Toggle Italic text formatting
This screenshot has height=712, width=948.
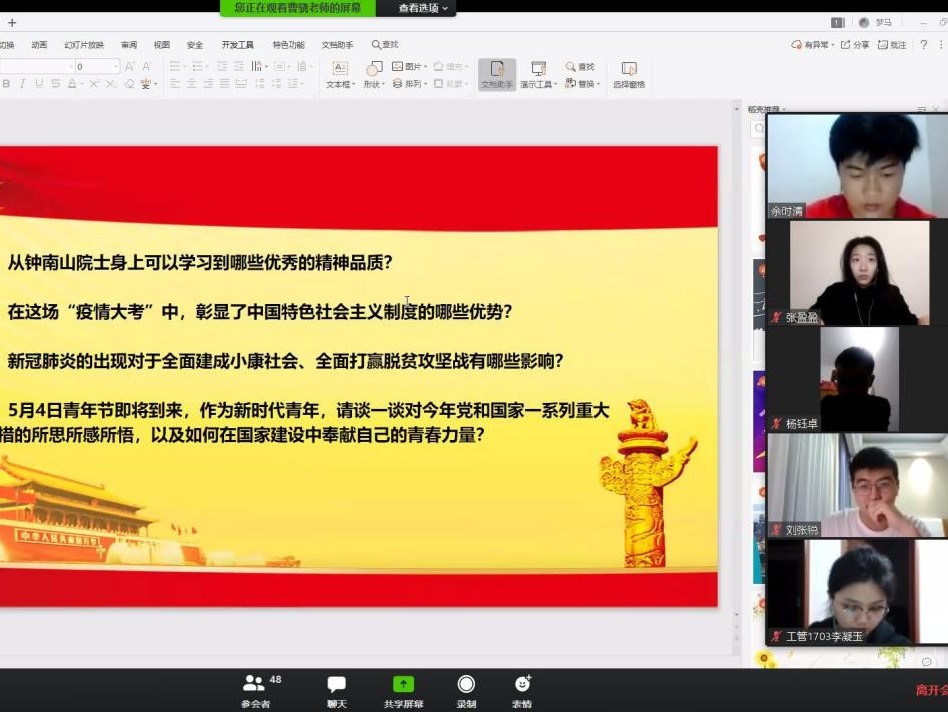tap(23, 84)
